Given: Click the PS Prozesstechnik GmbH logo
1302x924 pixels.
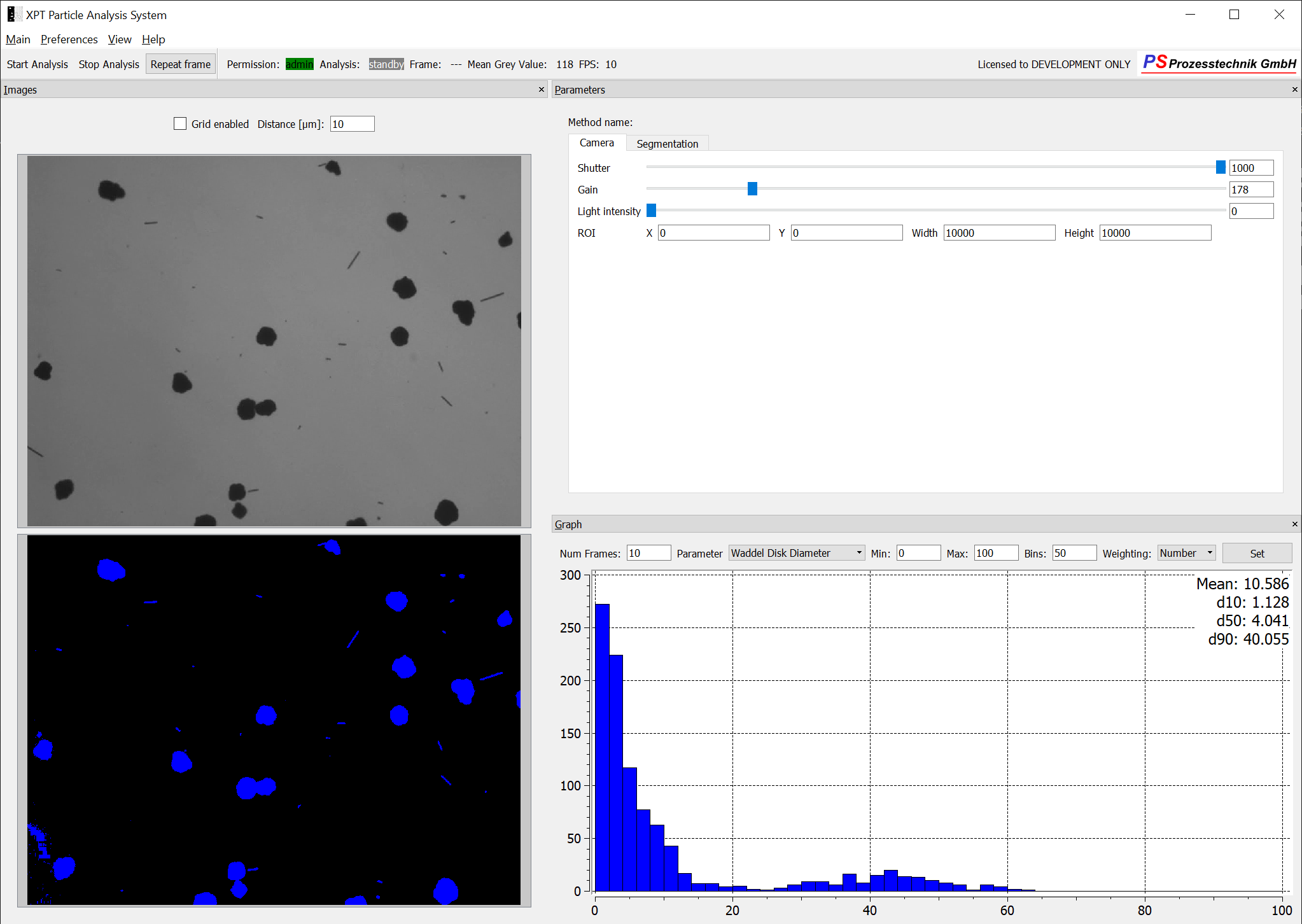Looking at the screenshot, I should [x=1219, y=64].
